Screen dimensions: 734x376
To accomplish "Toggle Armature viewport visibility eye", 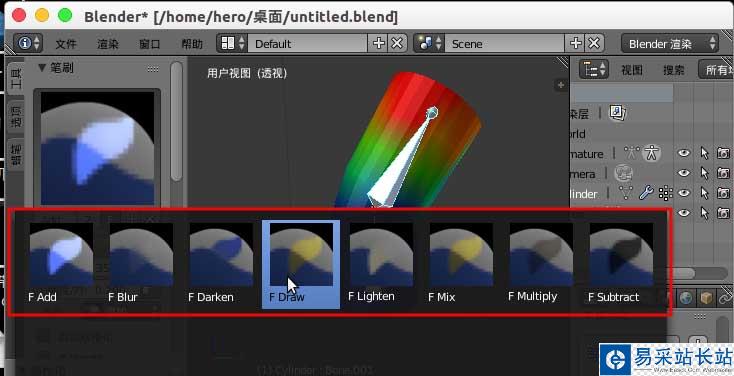I will pos(684,153).
